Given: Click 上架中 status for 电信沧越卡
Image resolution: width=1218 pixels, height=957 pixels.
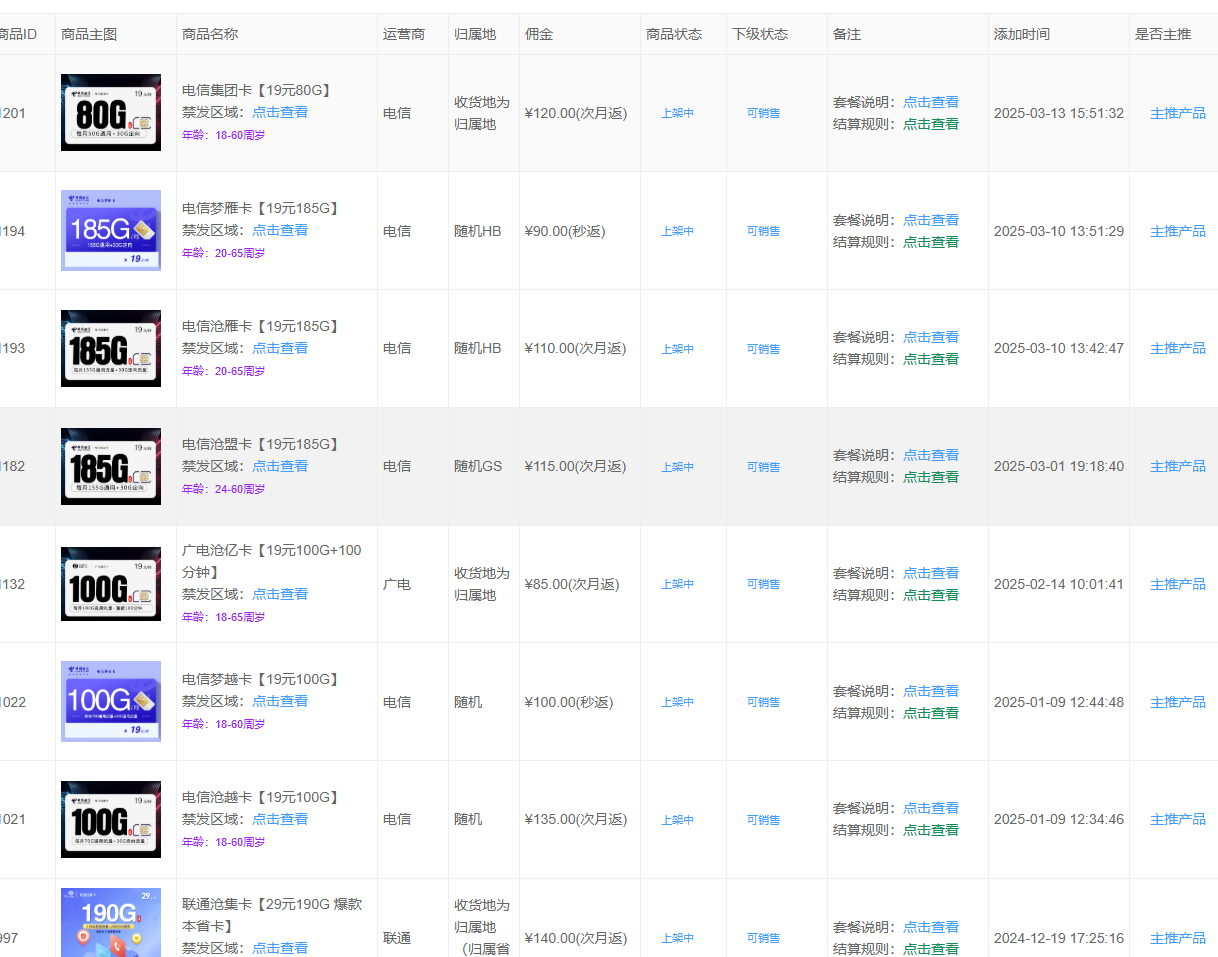Looking at the screenshot, I should [678, 820].
